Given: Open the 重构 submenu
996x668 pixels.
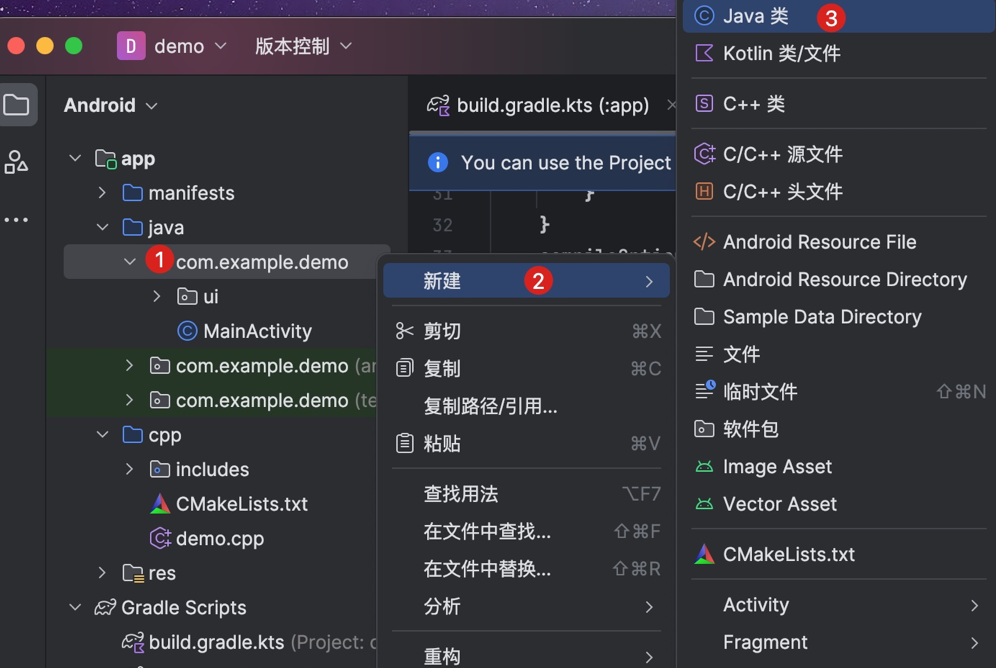Looking at the screenshot, I should click(526, 654).
